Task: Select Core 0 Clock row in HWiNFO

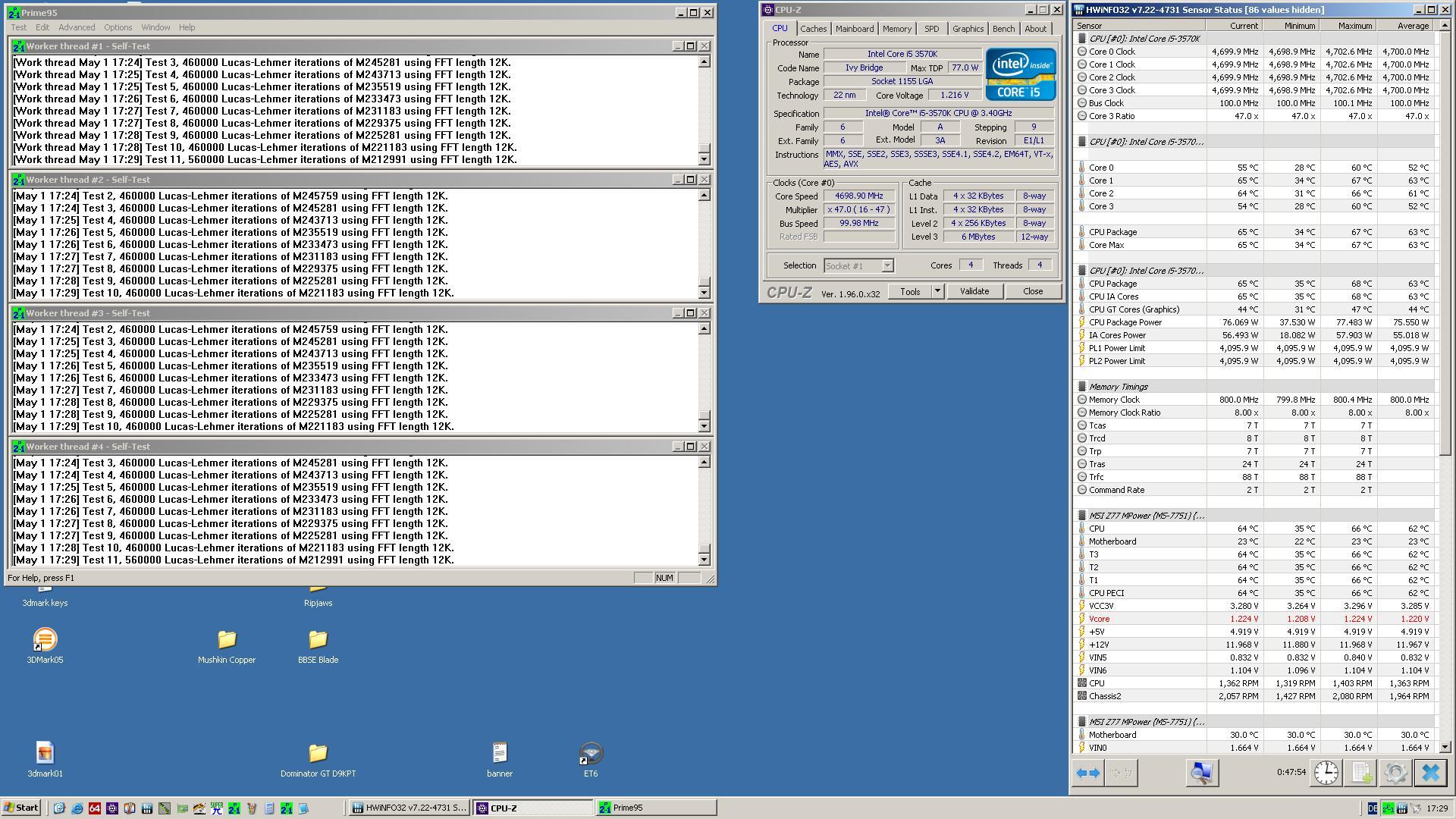Action: point(1255,52)
